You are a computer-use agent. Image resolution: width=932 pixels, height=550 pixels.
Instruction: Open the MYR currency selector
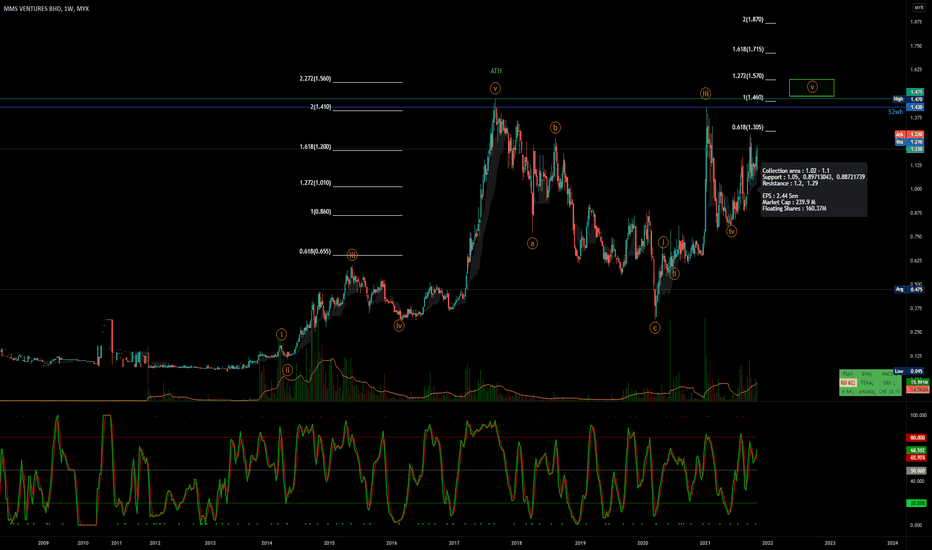click(x=919, y=8)
